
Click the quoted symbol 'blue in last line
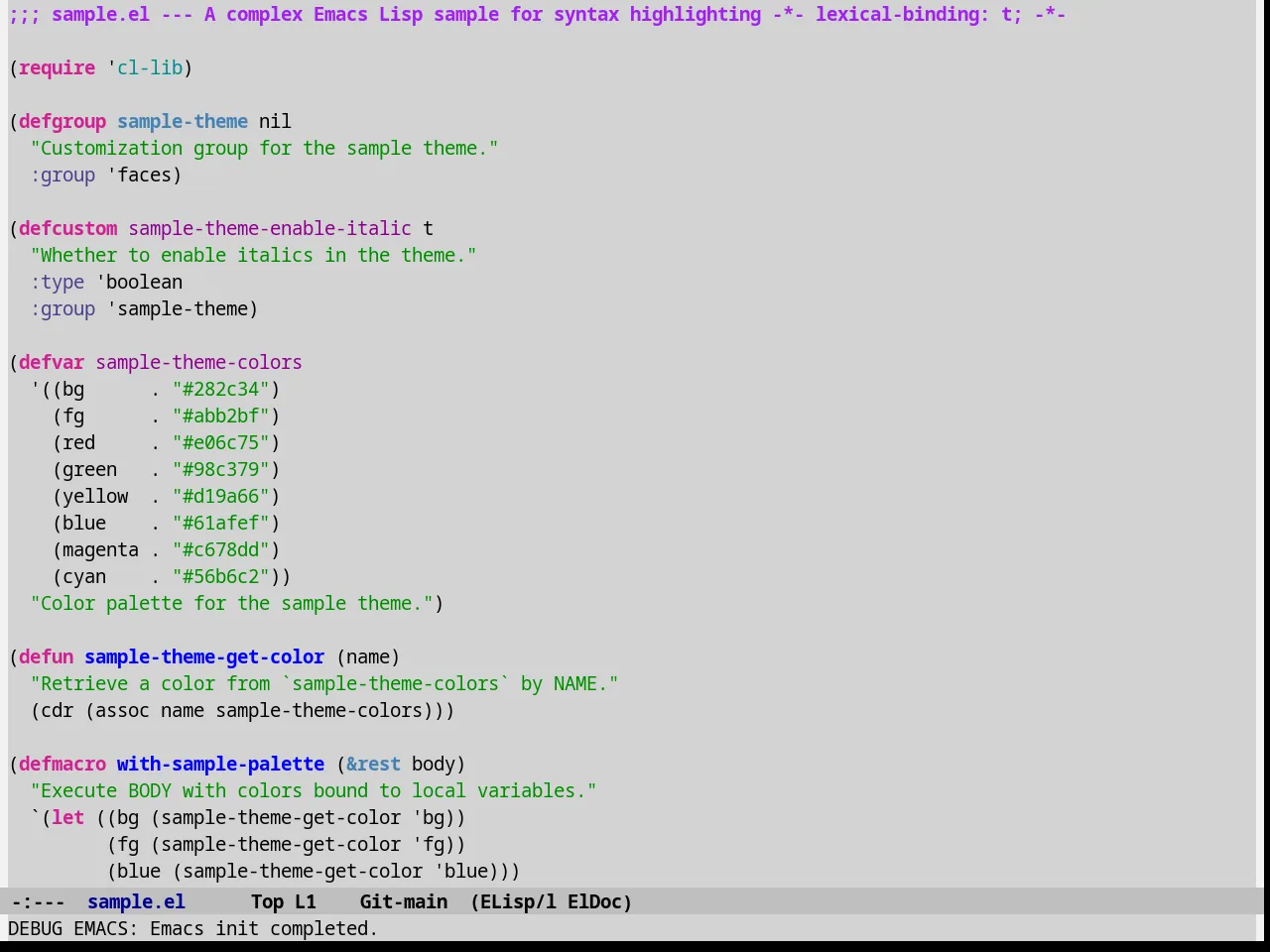click(460, 871)
